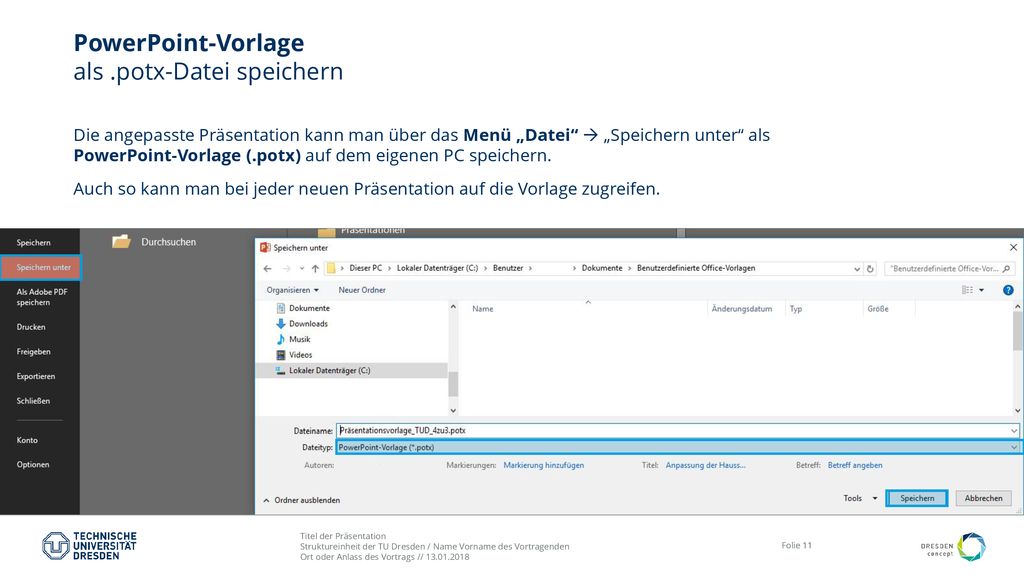Click Dokumente in the address path

point(602,268)
